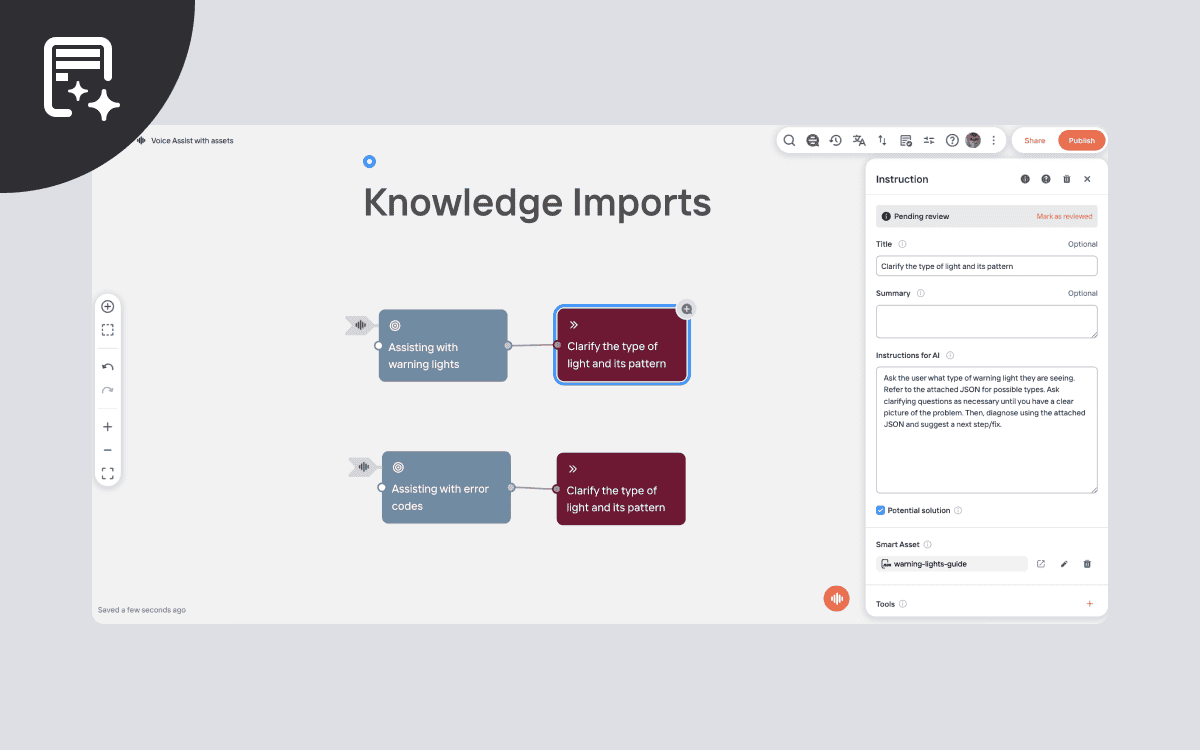Click the orange Publish button
This screenshot has width=1200, height=750.
click(x=1082, y=141)
